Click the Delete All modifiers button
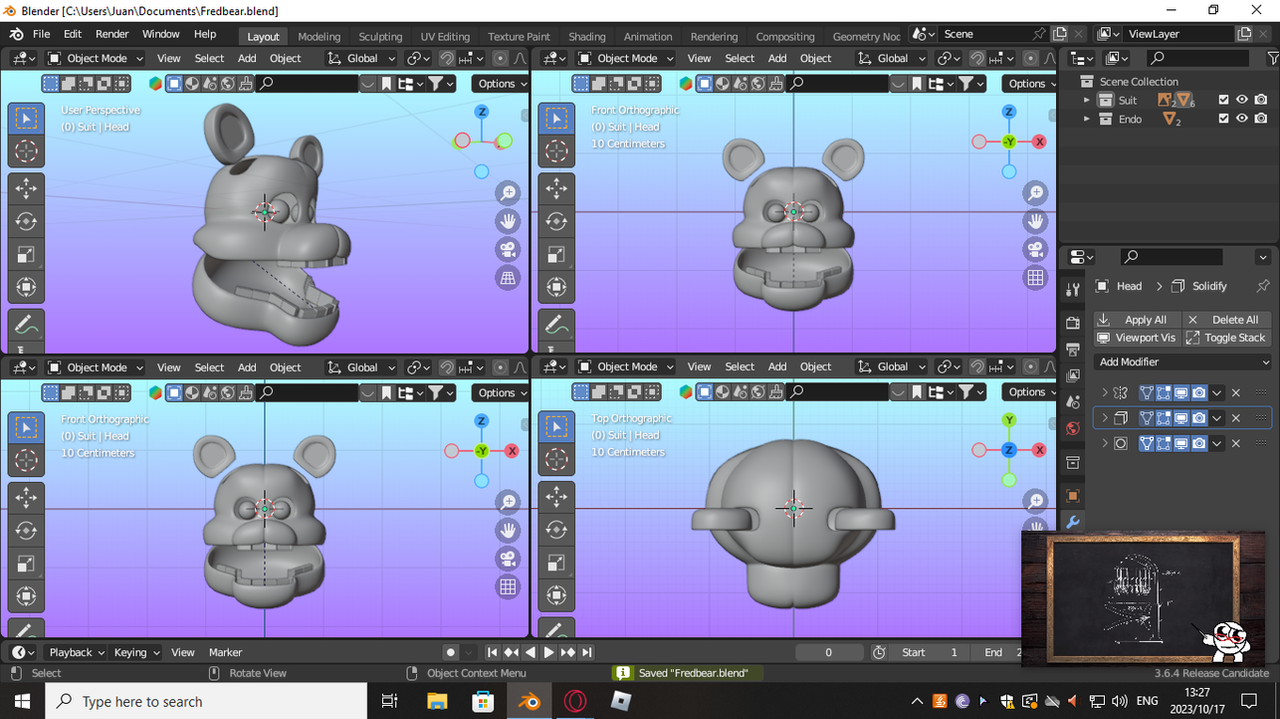The width and height of the screenshot is (1280, 719). tap(1227, 320)
